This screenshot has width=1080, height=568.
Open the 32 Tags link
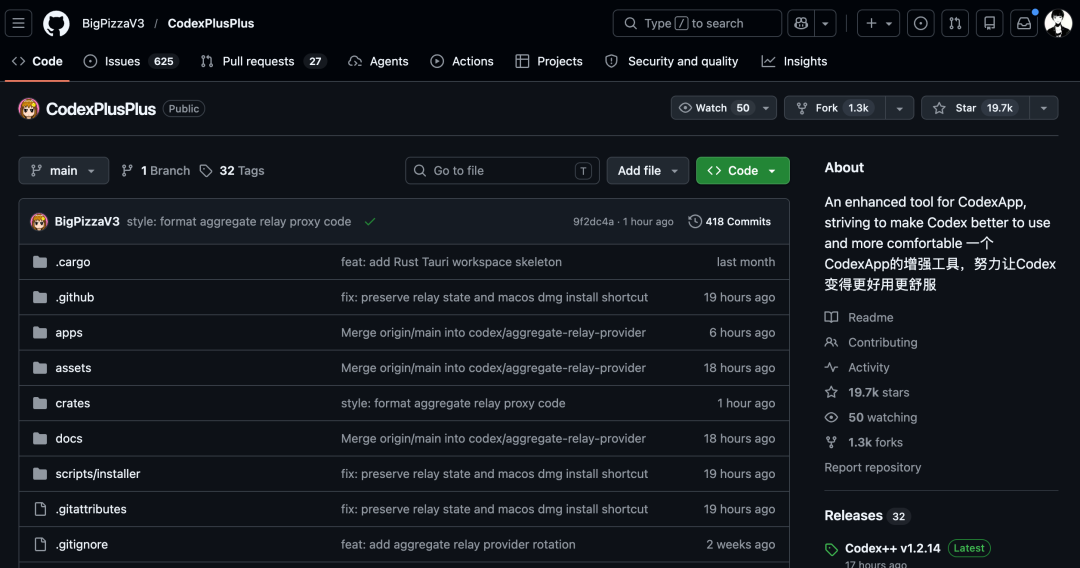pyautogui.click(x=232, y=171)
